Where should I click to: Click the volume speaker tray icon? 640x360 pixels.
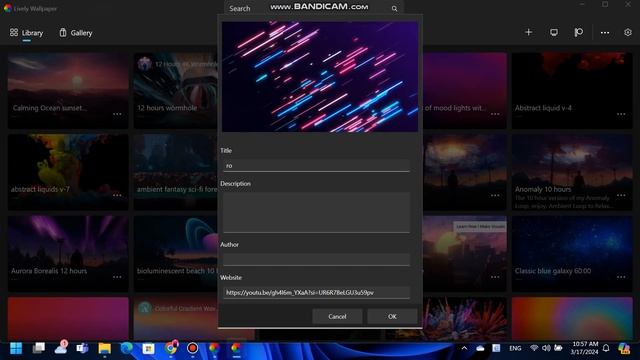click(x=546, y=348)
